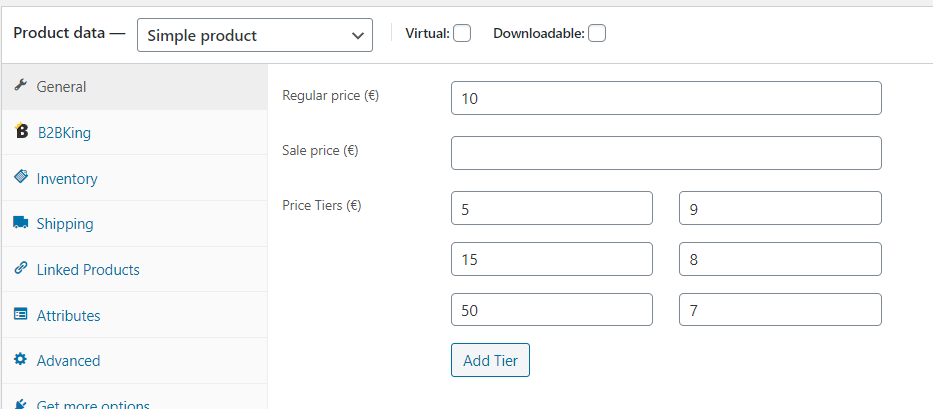Focus the Regular price field
933x409 pixels.
coord(666,99)
